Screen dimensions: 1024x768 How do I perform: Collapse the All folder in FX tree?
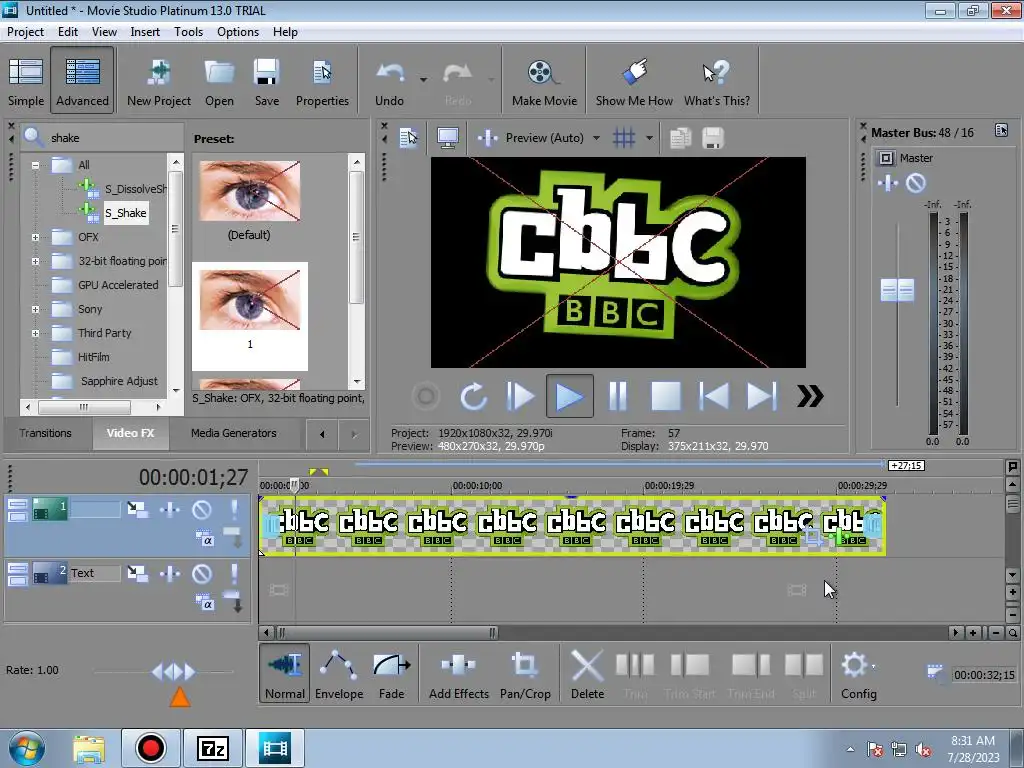(35, 165)
